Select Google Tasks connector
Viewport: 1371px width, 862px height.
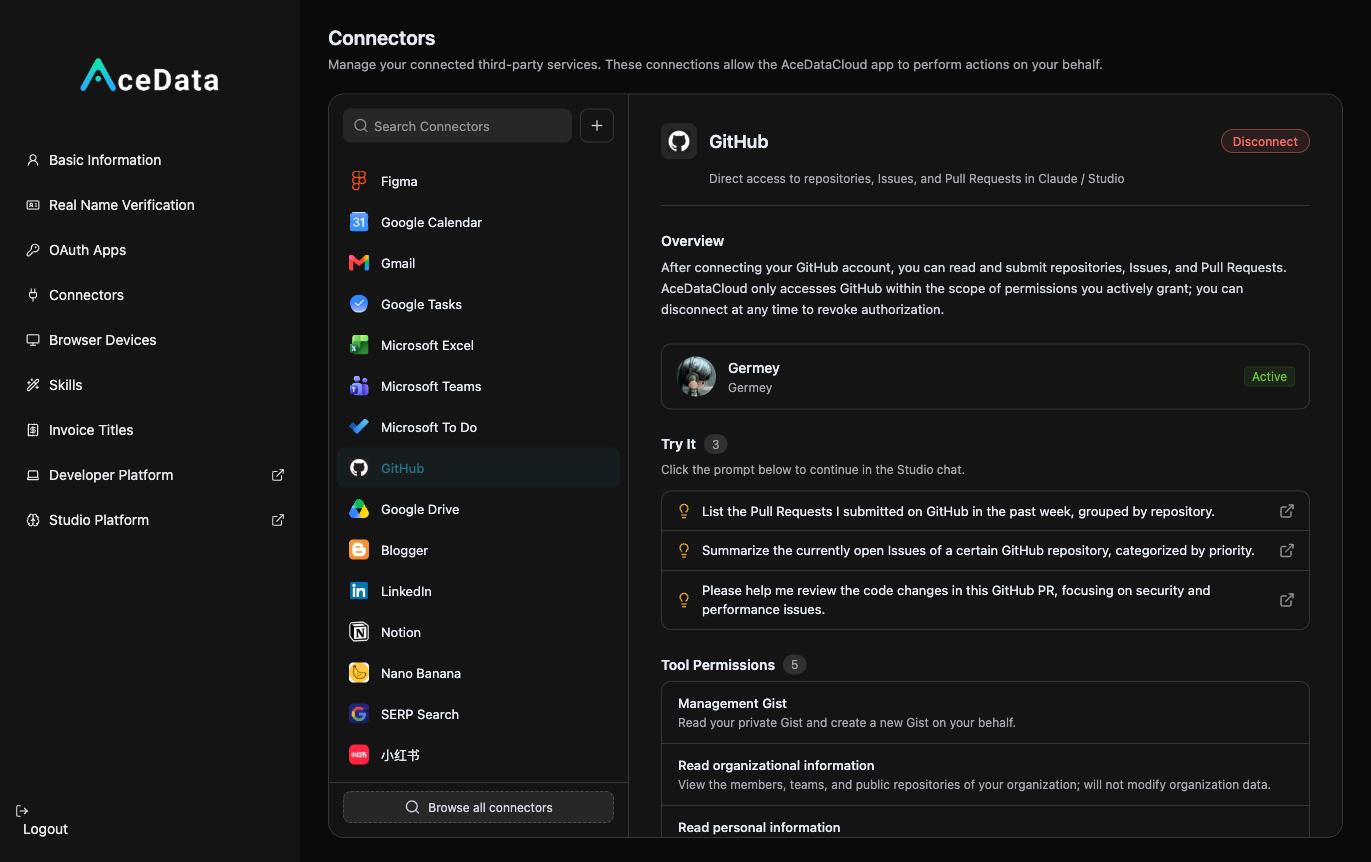click(478, 304)
